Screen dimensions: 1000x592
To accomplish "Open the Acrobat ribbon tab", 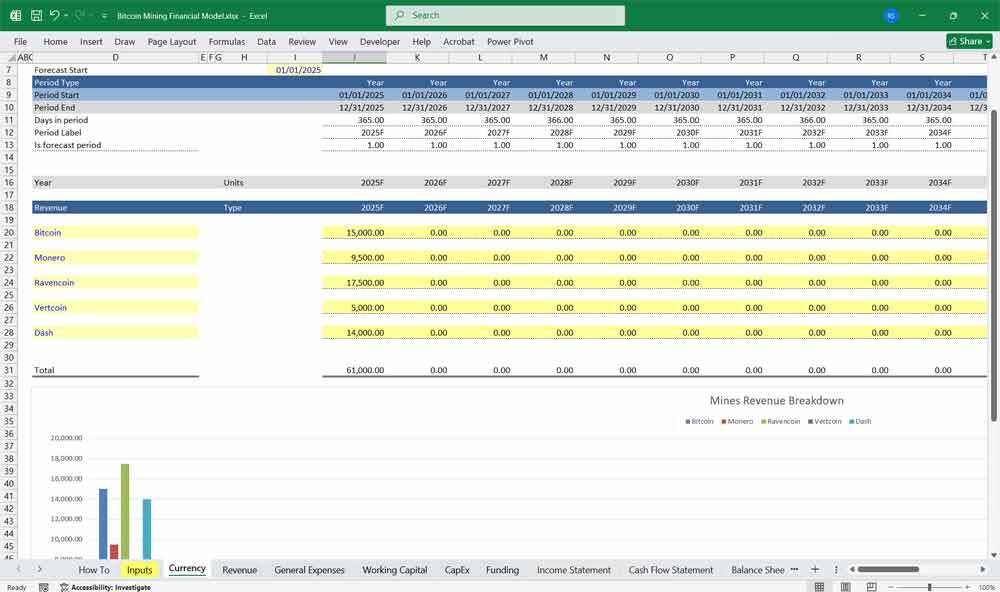I will pyautogui.click(x=459, y=41).
